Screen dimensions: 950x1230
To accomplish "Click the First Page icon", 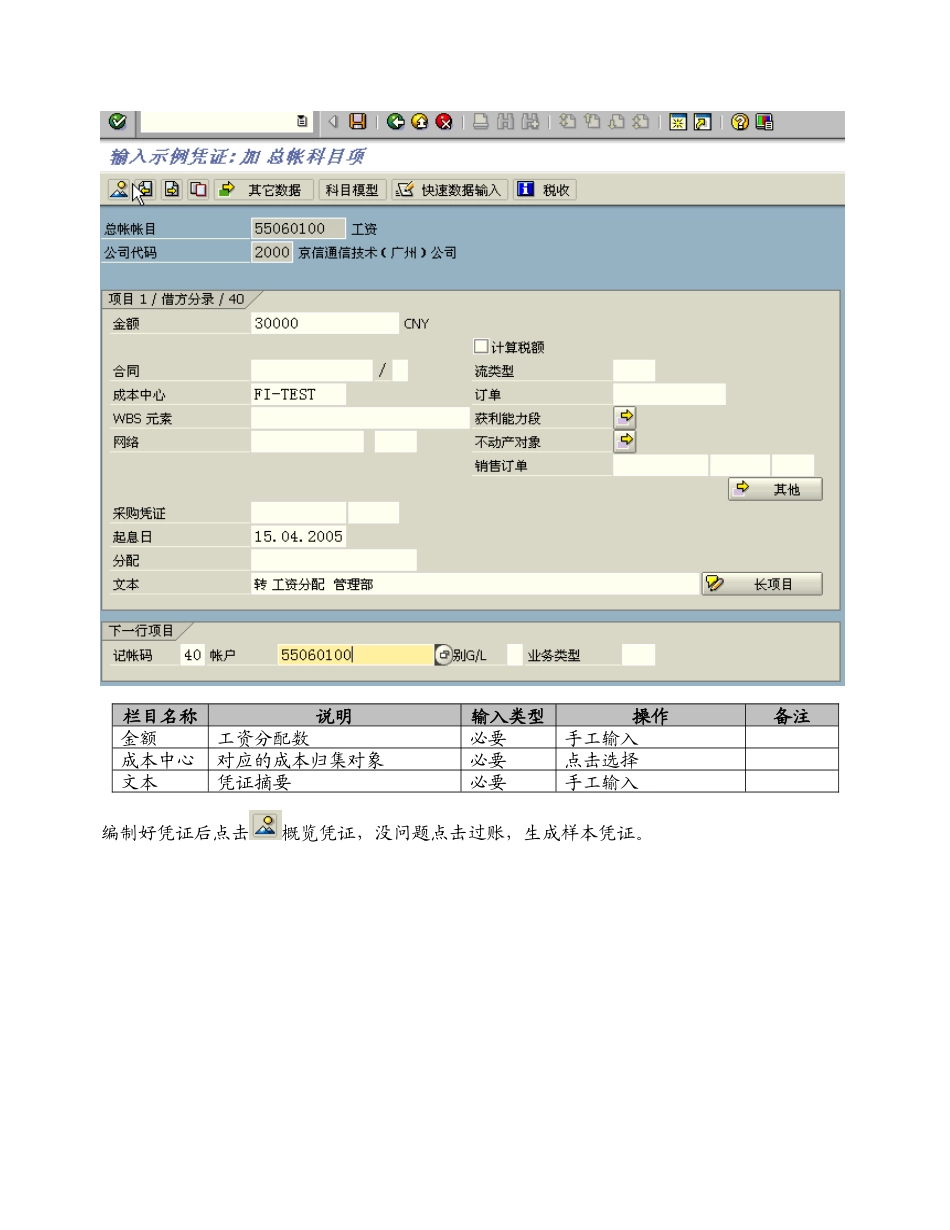I will pos(568,122).
